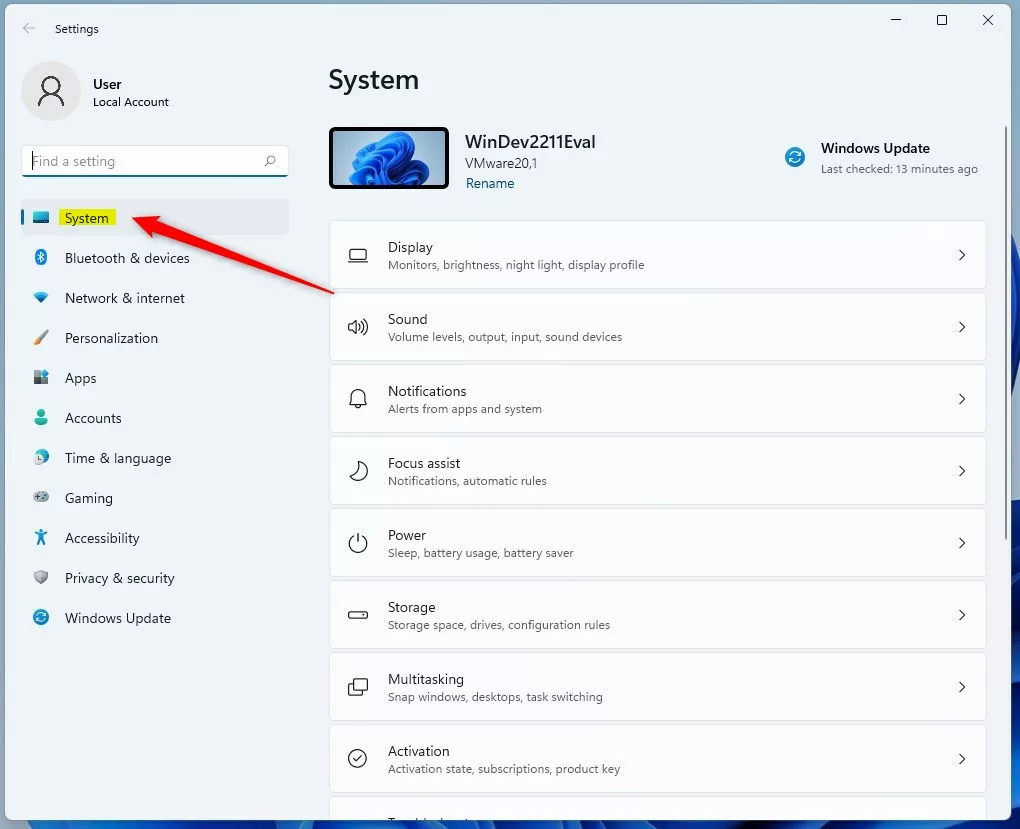Expand the Display settings chevron
Image resolution: width=1020 pixels, height=829 pixels.
coord(962,255)
